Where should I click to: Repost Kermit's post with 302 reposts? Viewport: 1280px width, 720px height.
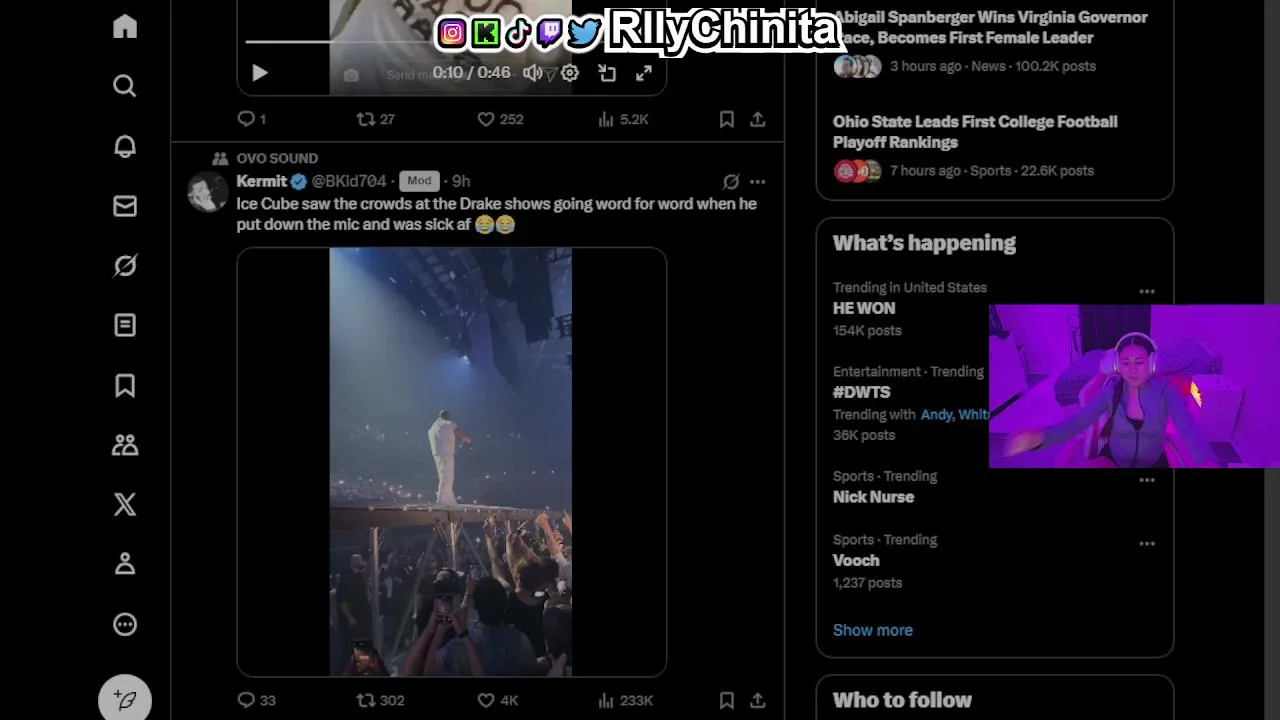point(366,700)
